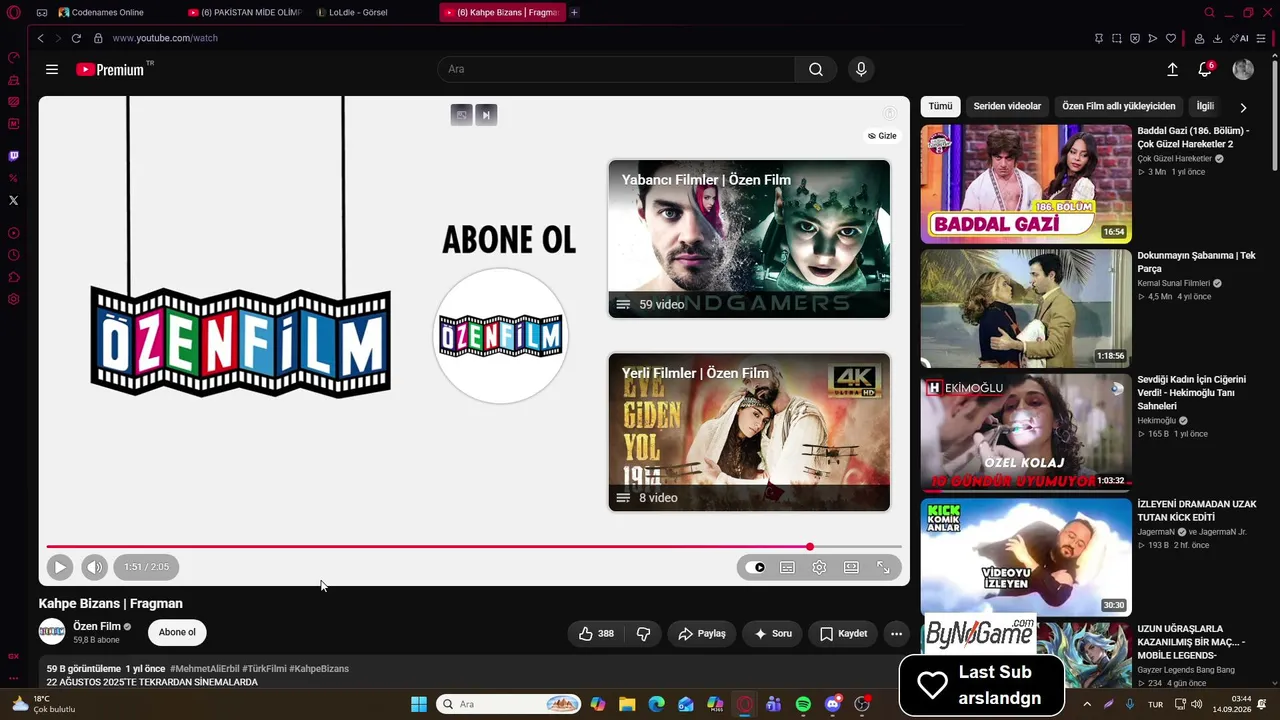Switch the player to theater mode
The width and height of the screenshot is (1280, 720).
click(851, 567)
